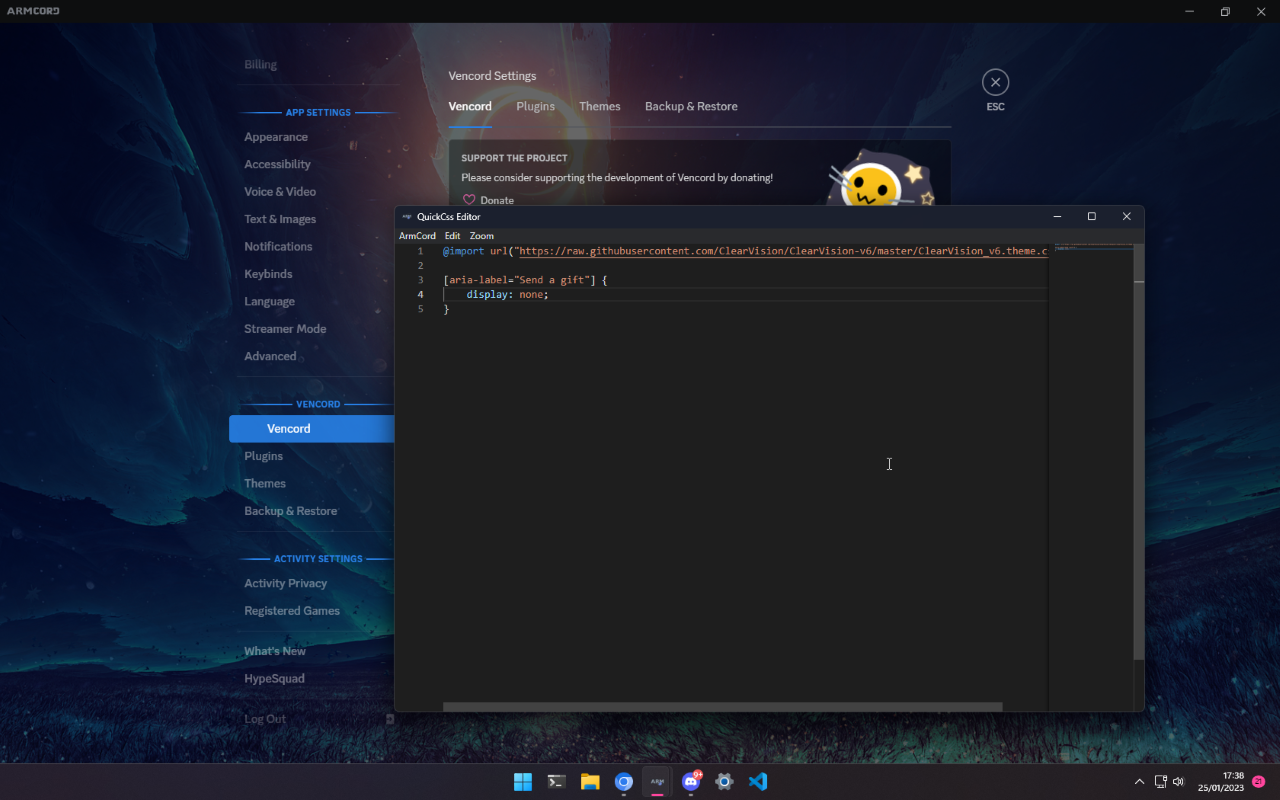1280x800 pixels.
Task: Open the ArmCord menu in QuickCss Editor
Action: [x=418, y=235]
